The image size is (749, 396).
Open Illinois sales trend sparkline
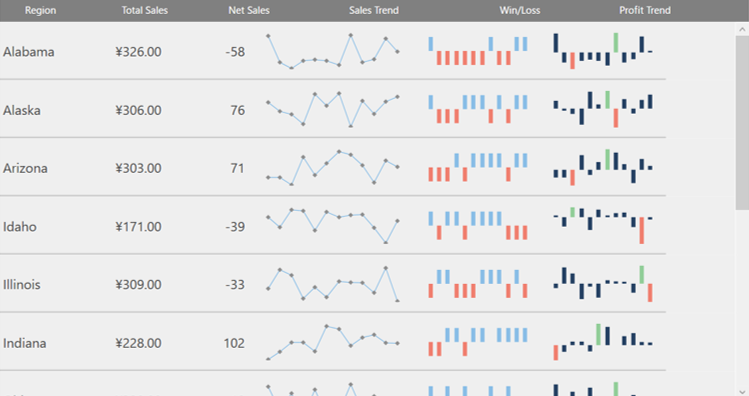[x=332, y=284]
